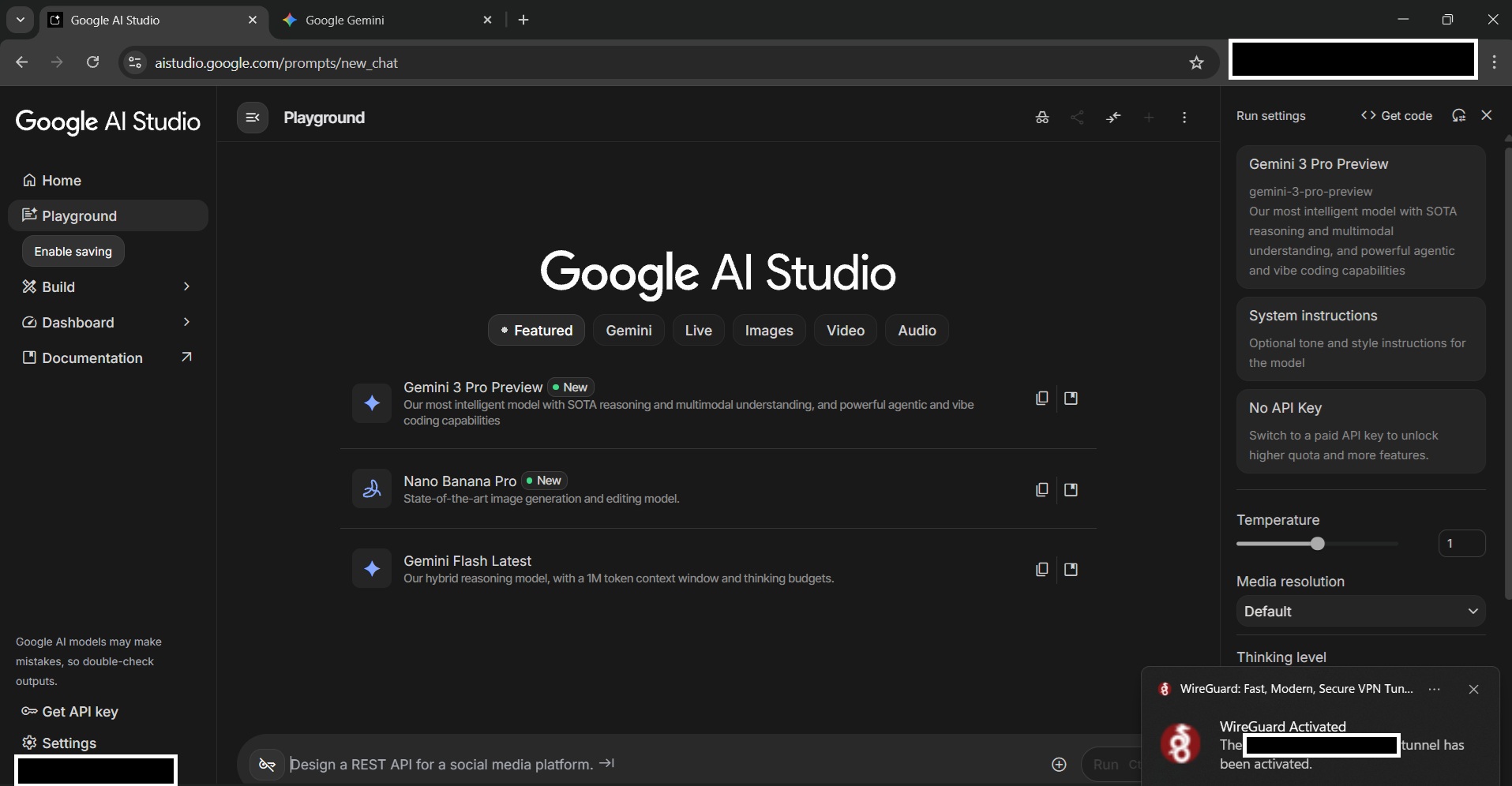Expand the Dashboard section in sidebar
The height and width of the screenshot is (786, 1512).
point(186,322)
